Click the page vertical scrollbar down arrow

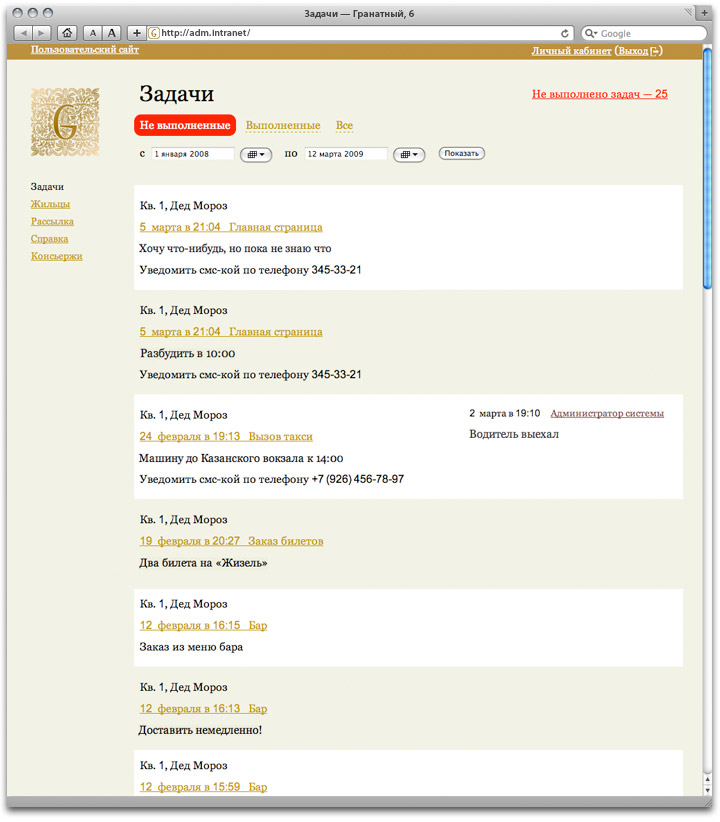pos(708,789)
